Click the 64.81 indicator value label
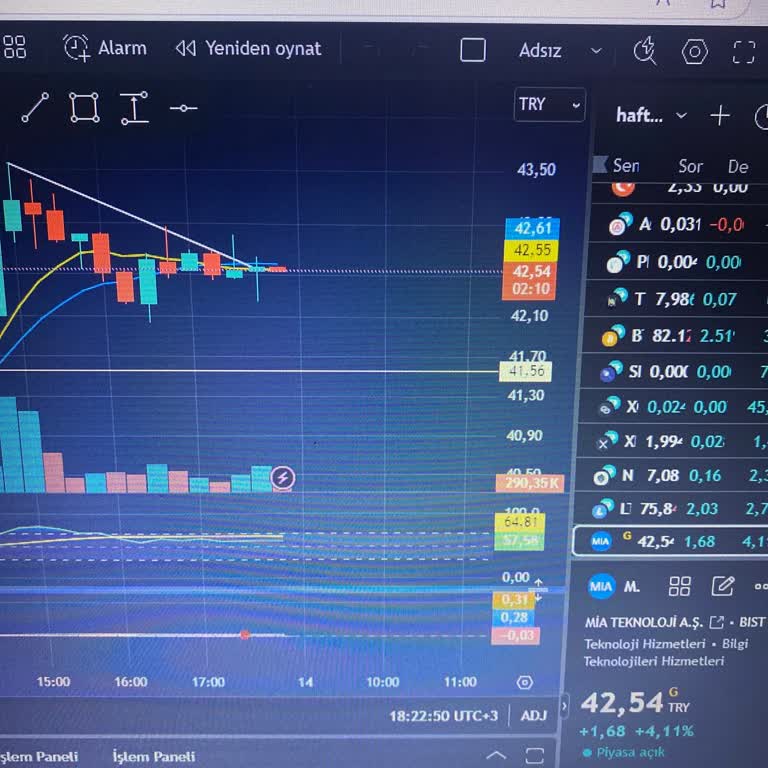This screenshot has height=768, width=768. pyautogui.click(x=520, y=522)
